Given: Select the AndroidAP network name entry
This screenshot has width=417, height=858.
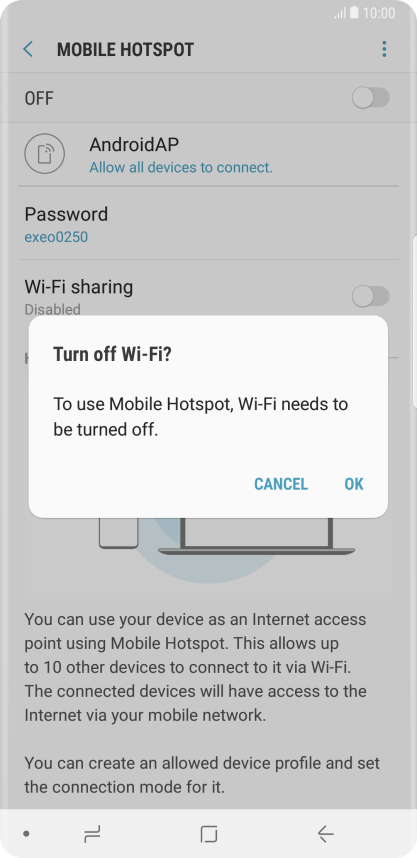Looking at the screenshot, I should click(x=134, y=144).
